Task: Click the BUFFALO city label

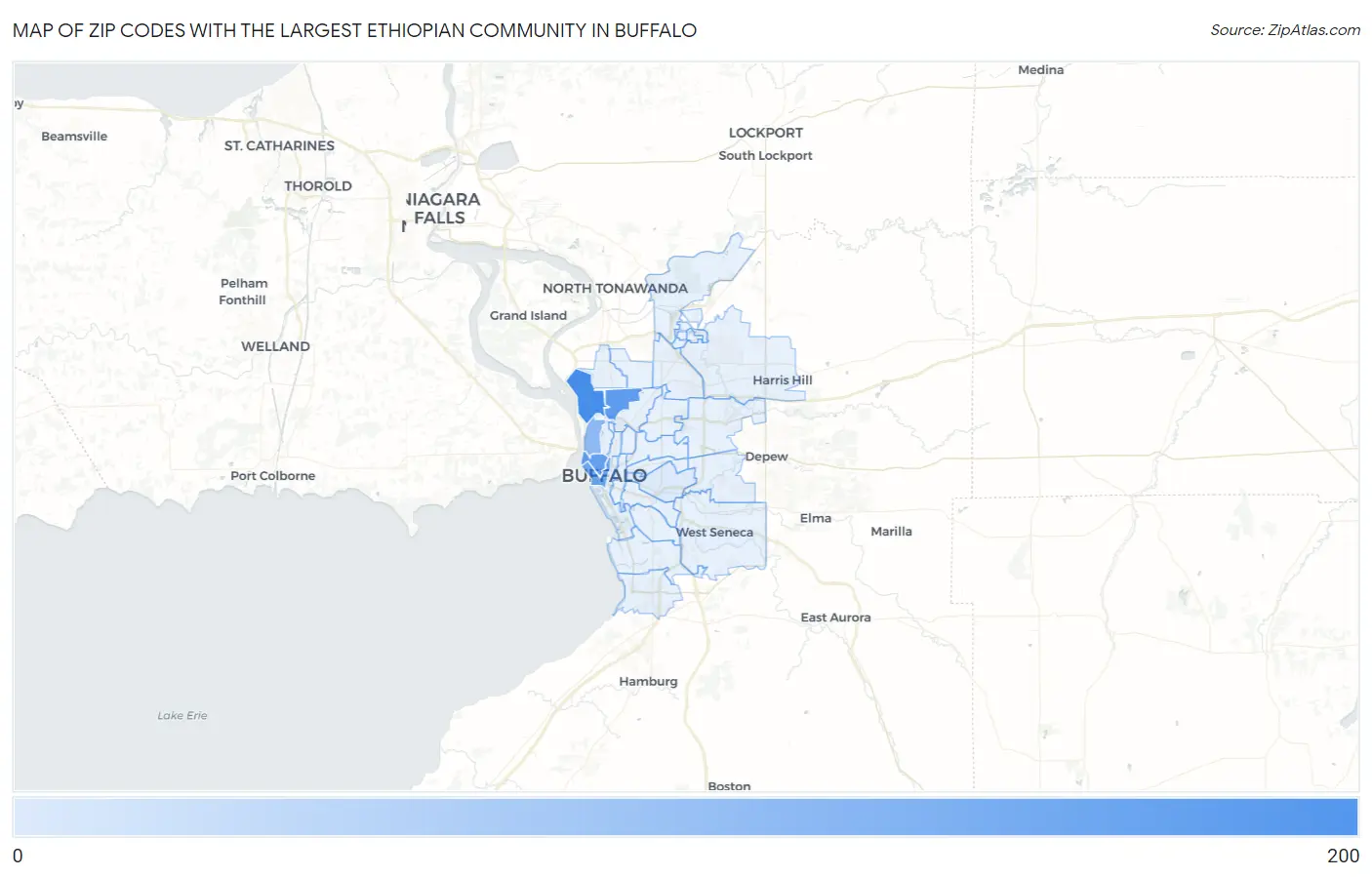Action: tap(604, 476)
